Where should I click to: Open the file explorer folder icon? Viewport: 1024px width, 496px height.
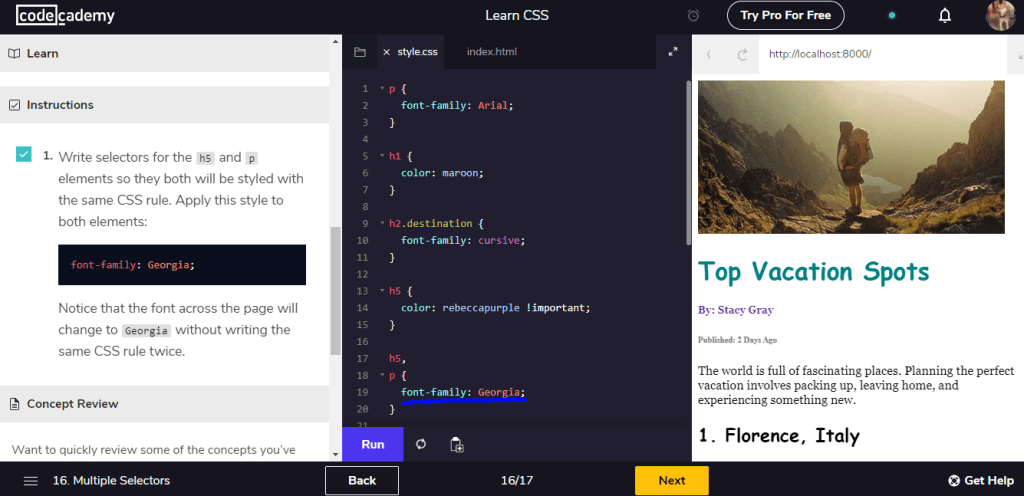[360, 52]
